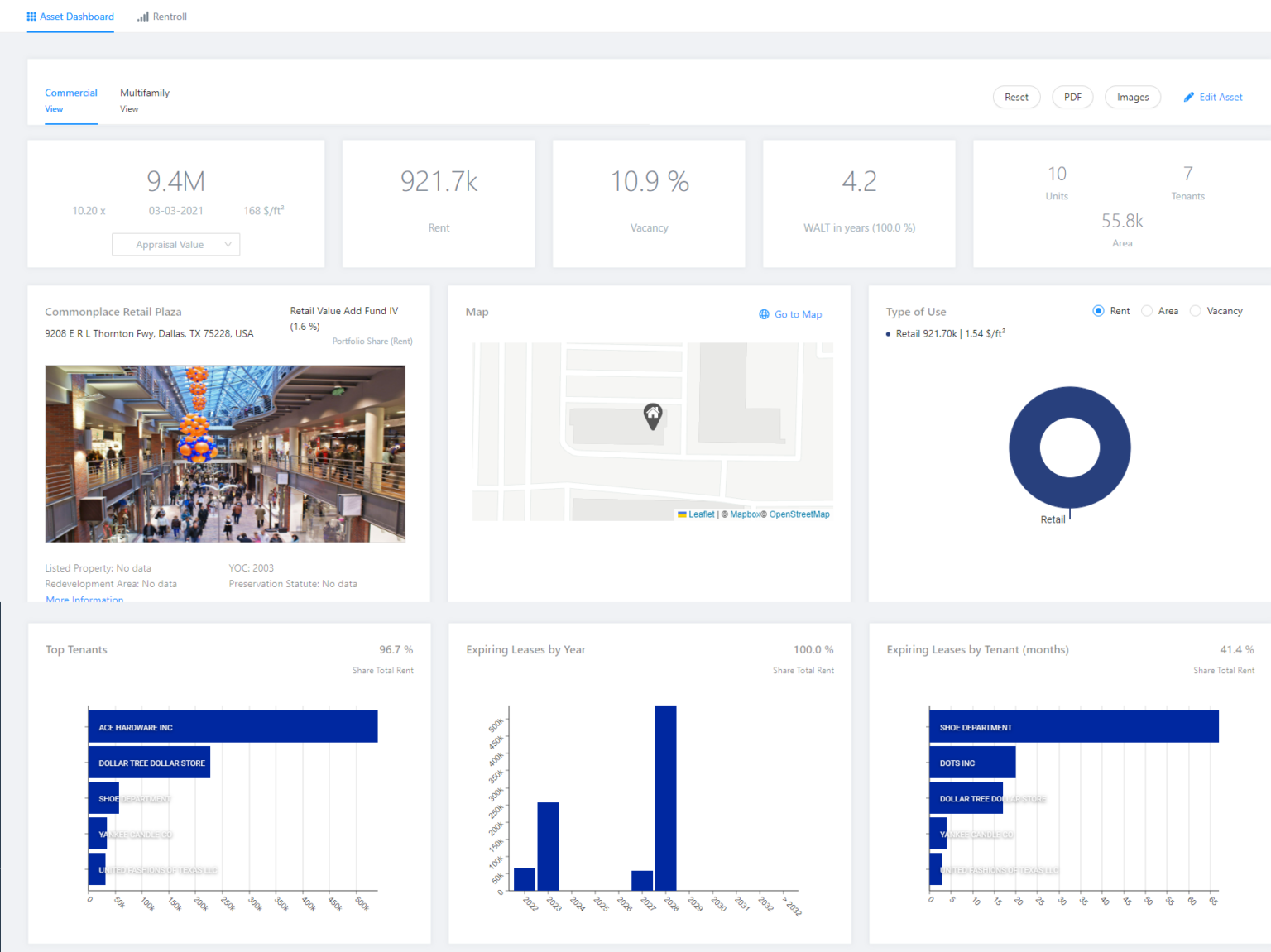Click the pencil icon beside Edit Asset

[x=1189, y=97]
